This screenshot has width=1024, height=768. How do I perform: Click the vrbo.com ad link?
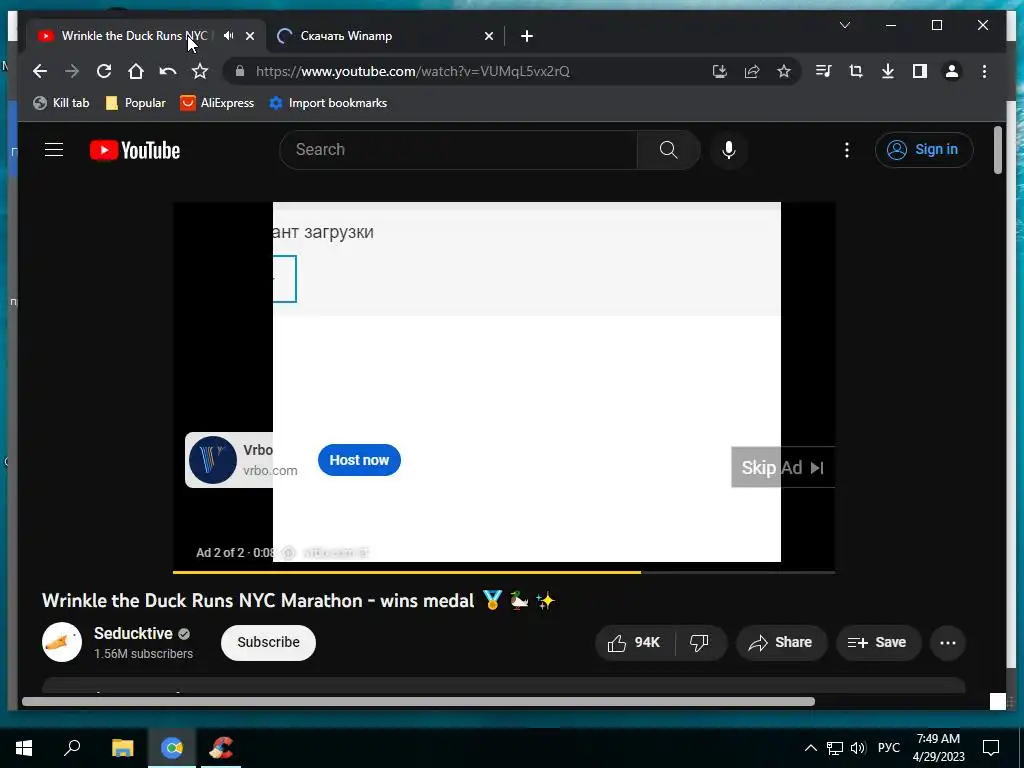pyautogui.click(x=270, y=470)
